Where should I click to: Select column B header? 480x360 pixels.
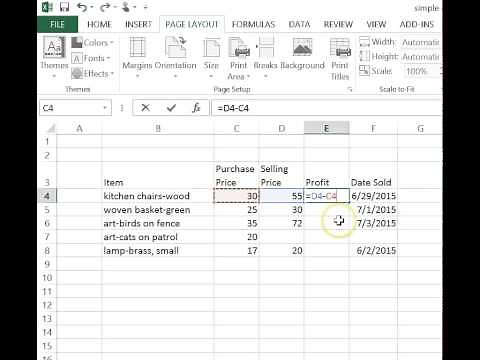(x=158, y=128)
